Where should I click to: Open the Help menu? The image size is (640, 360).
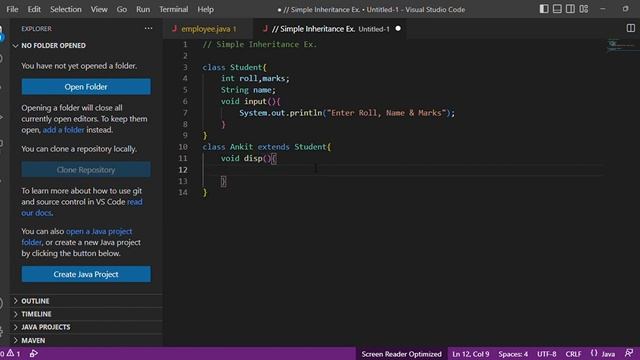pyautogui.click(x=205, y=9)
